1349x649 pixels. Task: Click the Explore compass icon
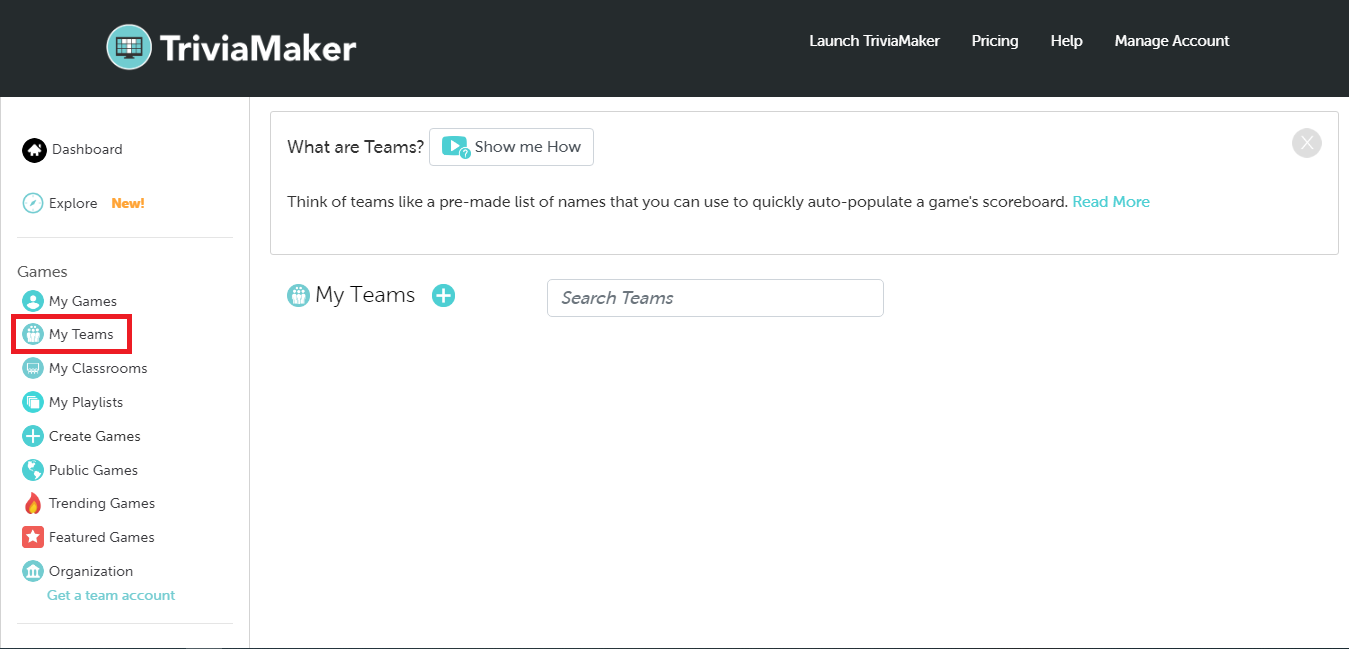click(33, 203)
